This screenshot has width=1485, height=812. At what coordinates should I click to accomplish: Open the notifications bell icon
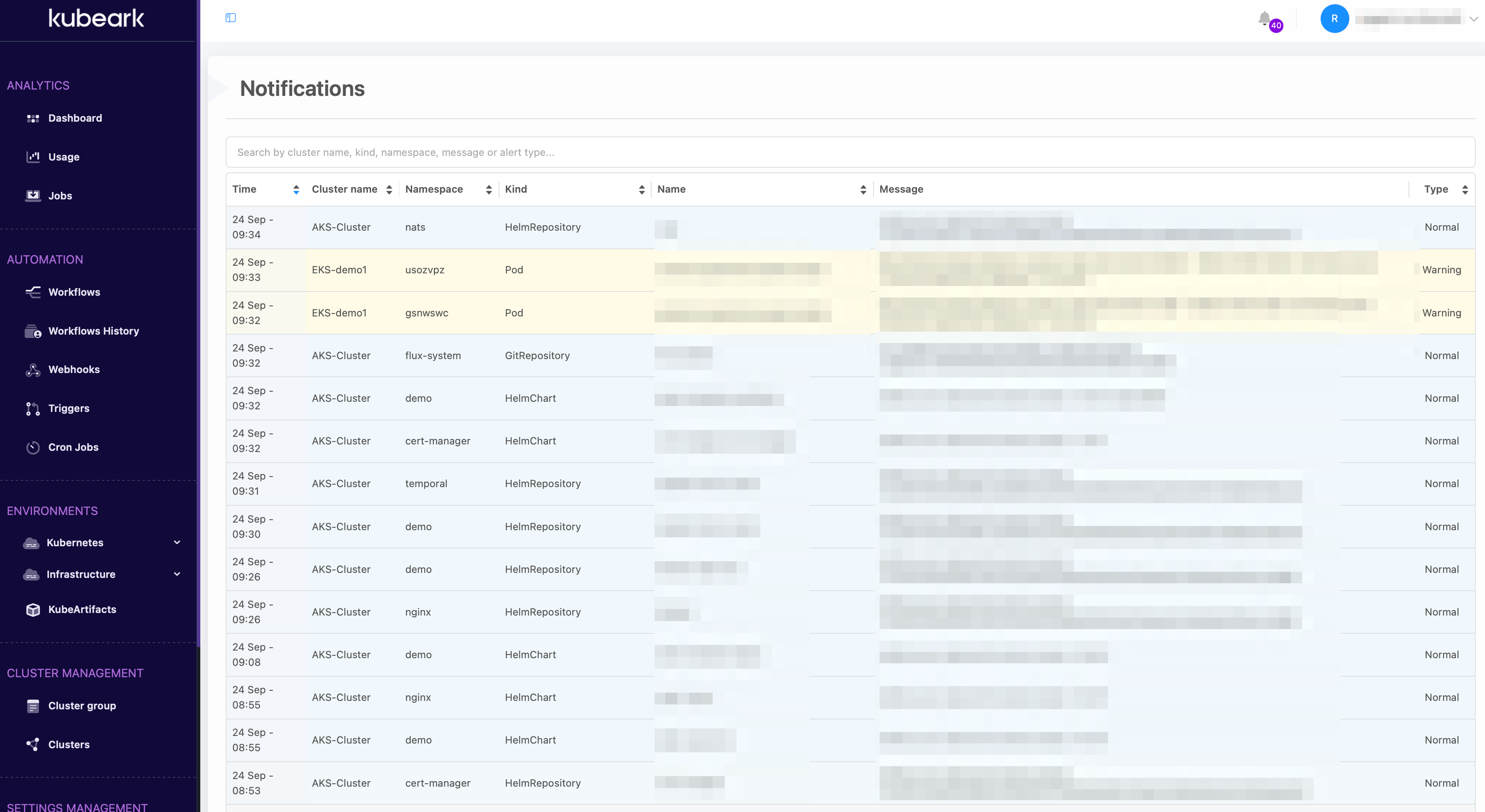(1265, 19)
